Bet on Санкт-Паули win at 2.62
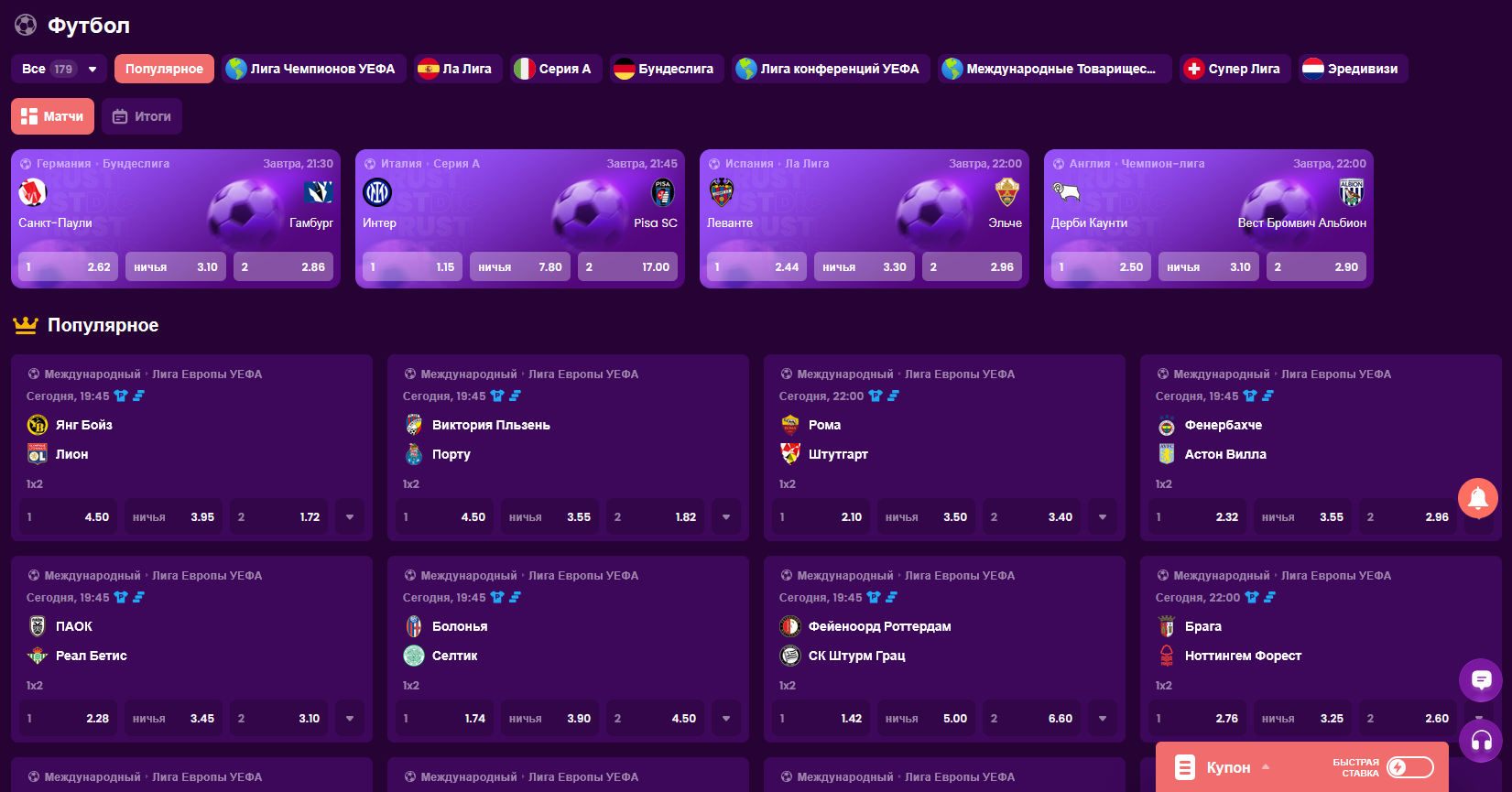 (68, 267)
